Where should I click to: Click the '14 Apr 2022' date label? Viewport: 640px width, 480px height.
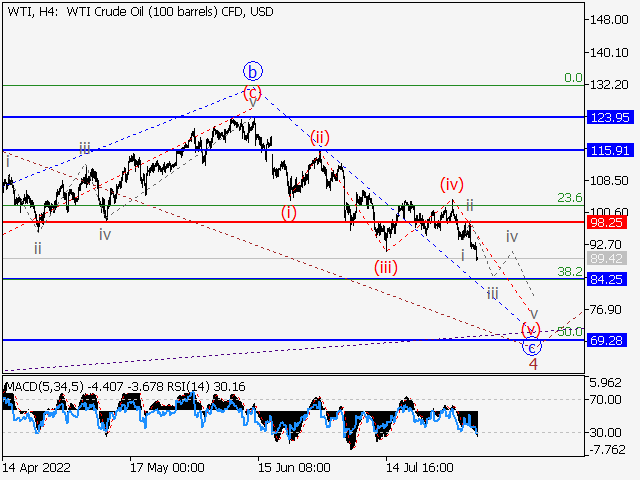37,467
